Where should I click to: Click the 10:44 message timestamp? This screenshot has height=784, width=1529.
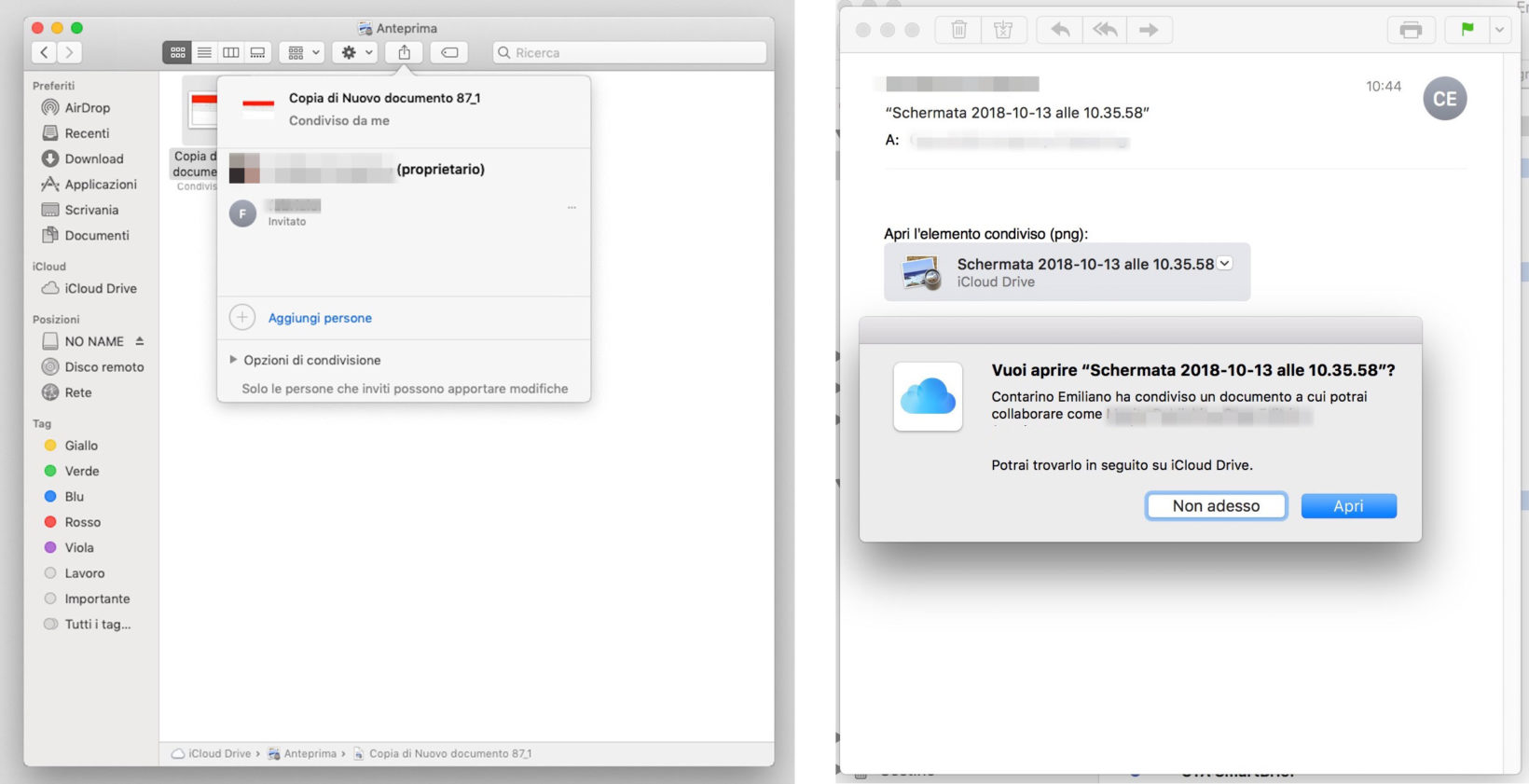pyautogui.click(x=1384, y=86)
